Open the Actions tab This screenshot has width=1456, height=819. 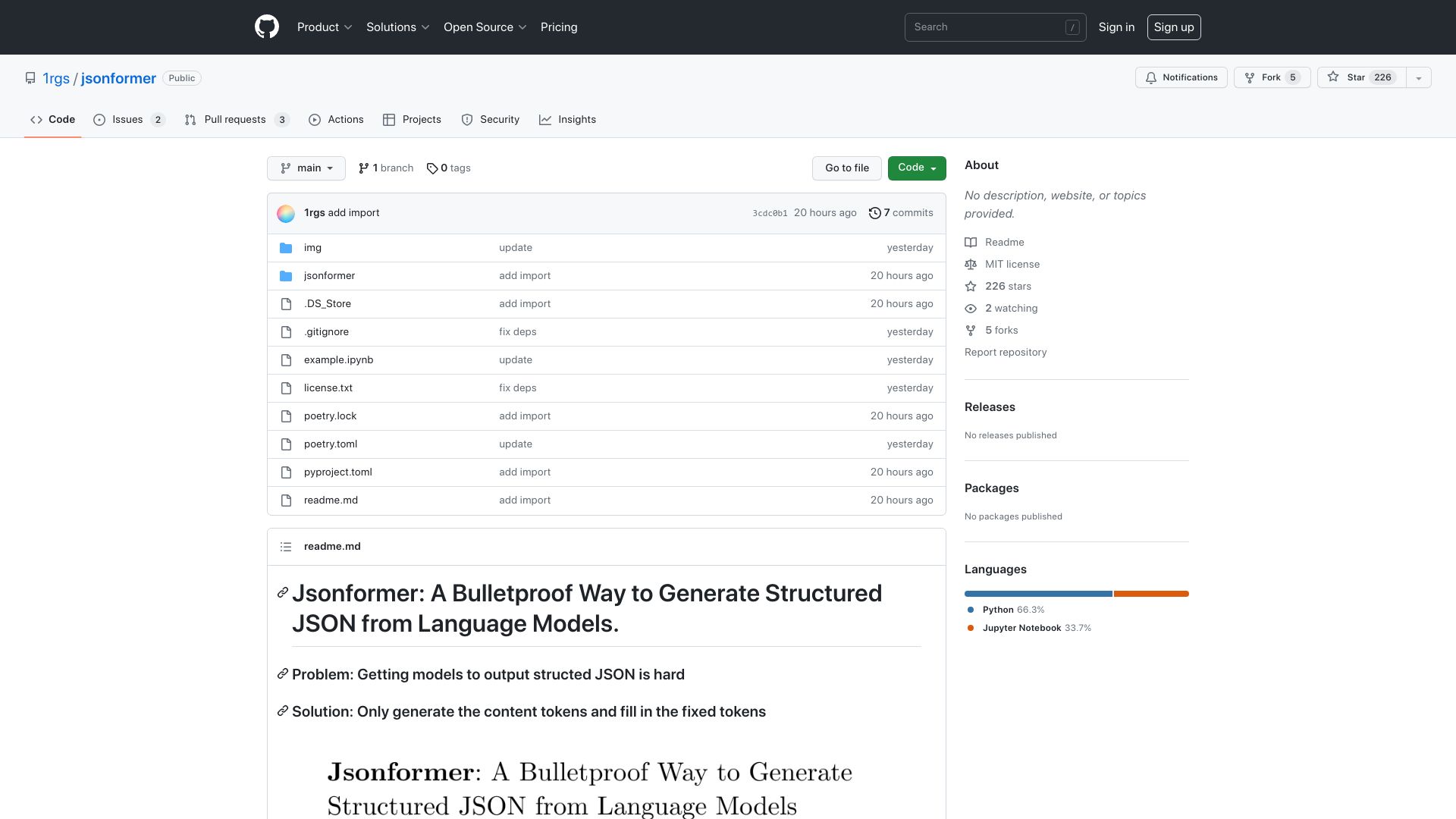pyautogui.click(x=336, y=120)
